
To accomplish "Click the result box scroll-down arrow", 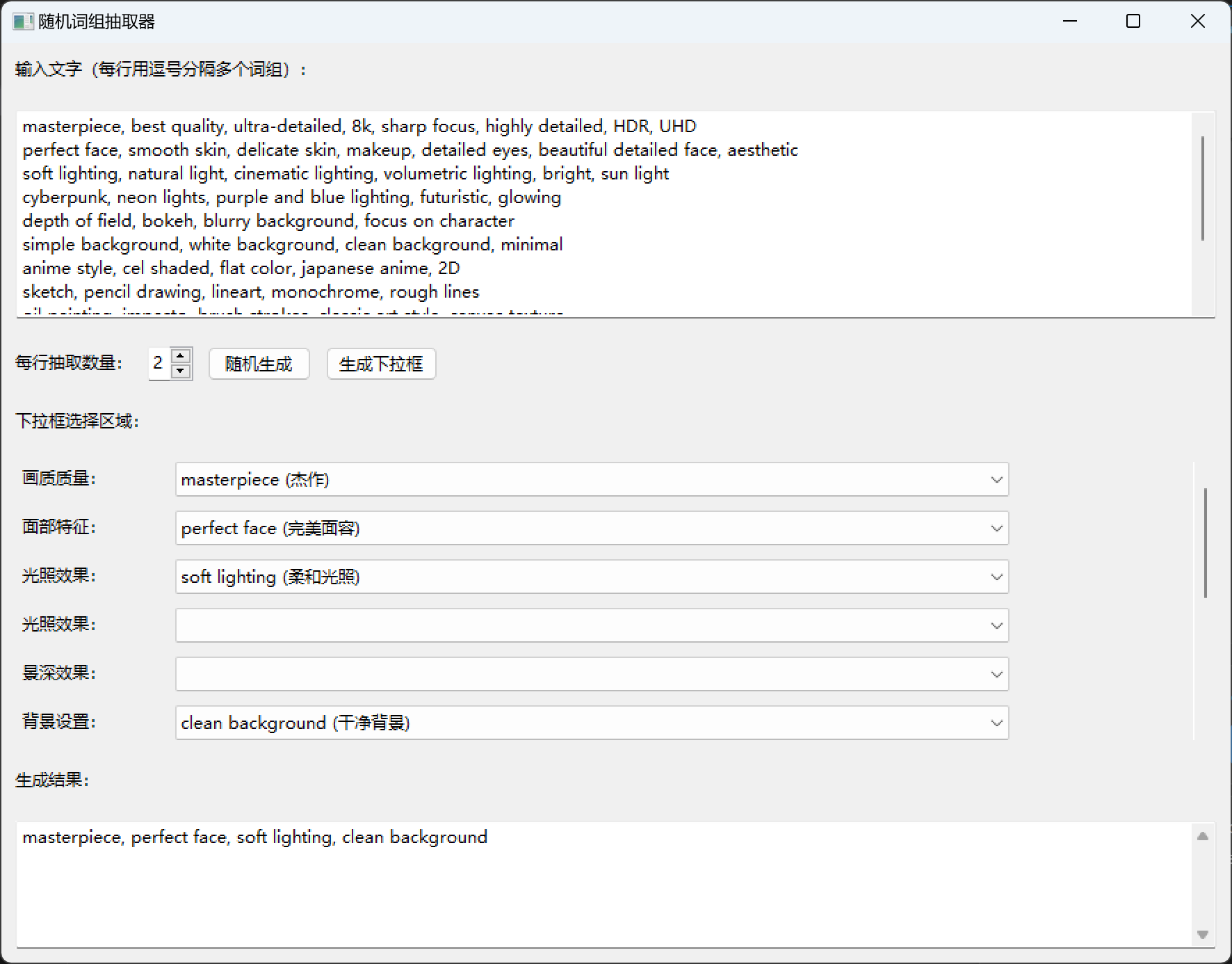I will point(1203,935).
